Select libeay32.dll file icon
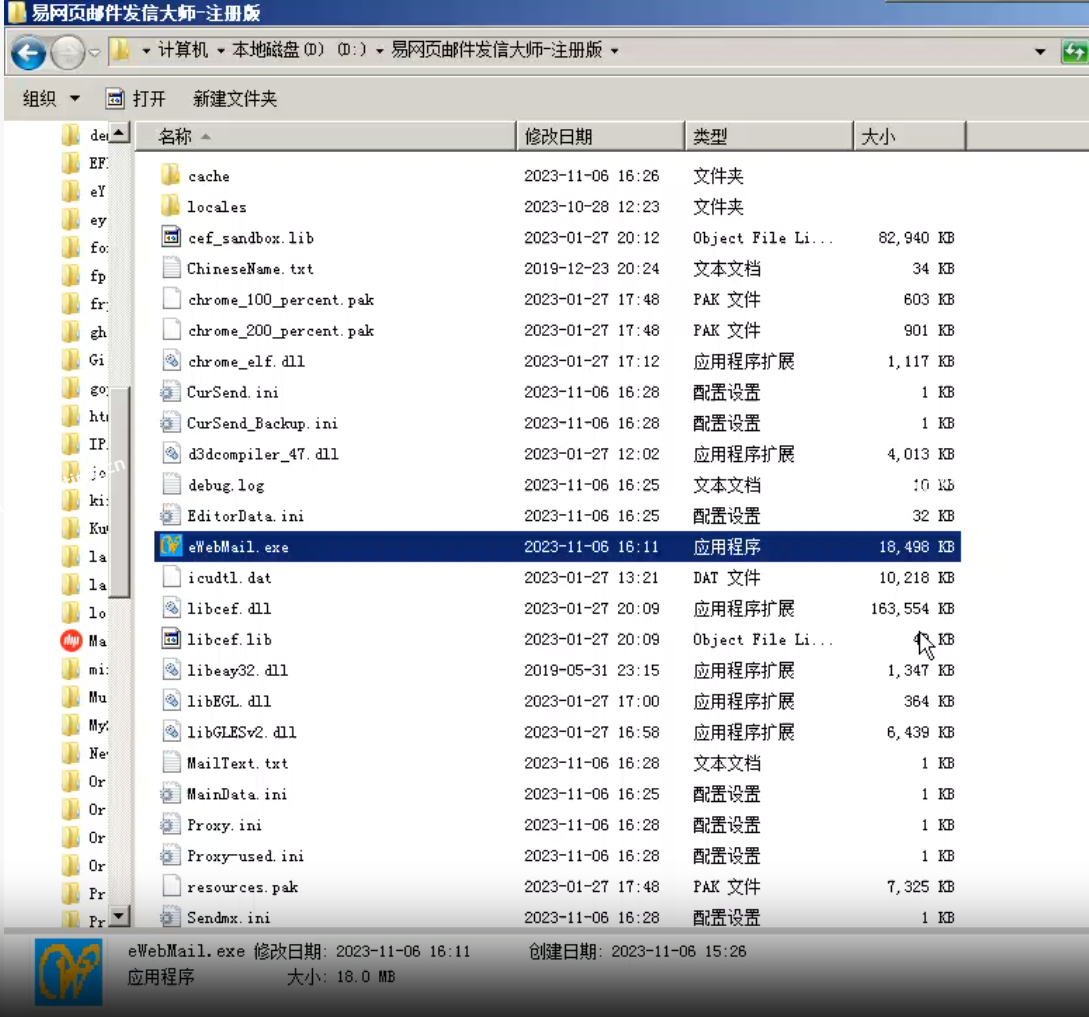The image size is (1089, 1017). click(x=171, y=670)
